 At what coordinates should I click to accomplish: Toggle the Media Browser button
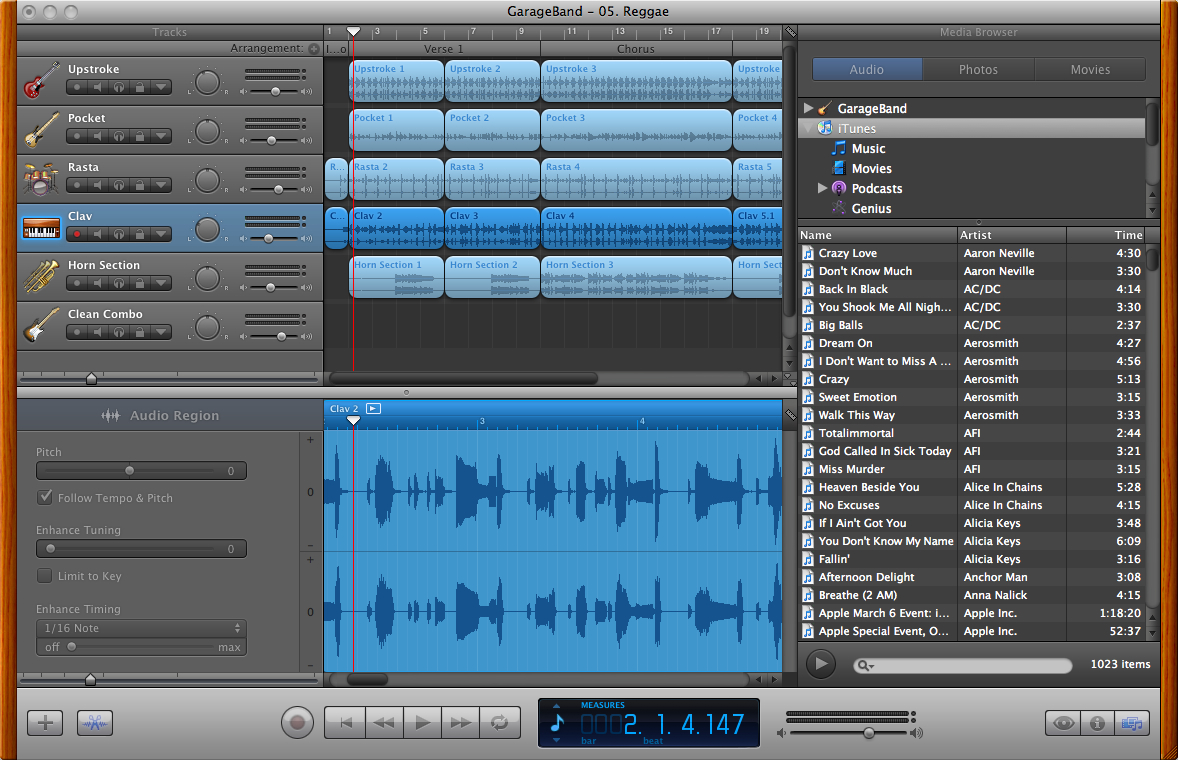1131,723
